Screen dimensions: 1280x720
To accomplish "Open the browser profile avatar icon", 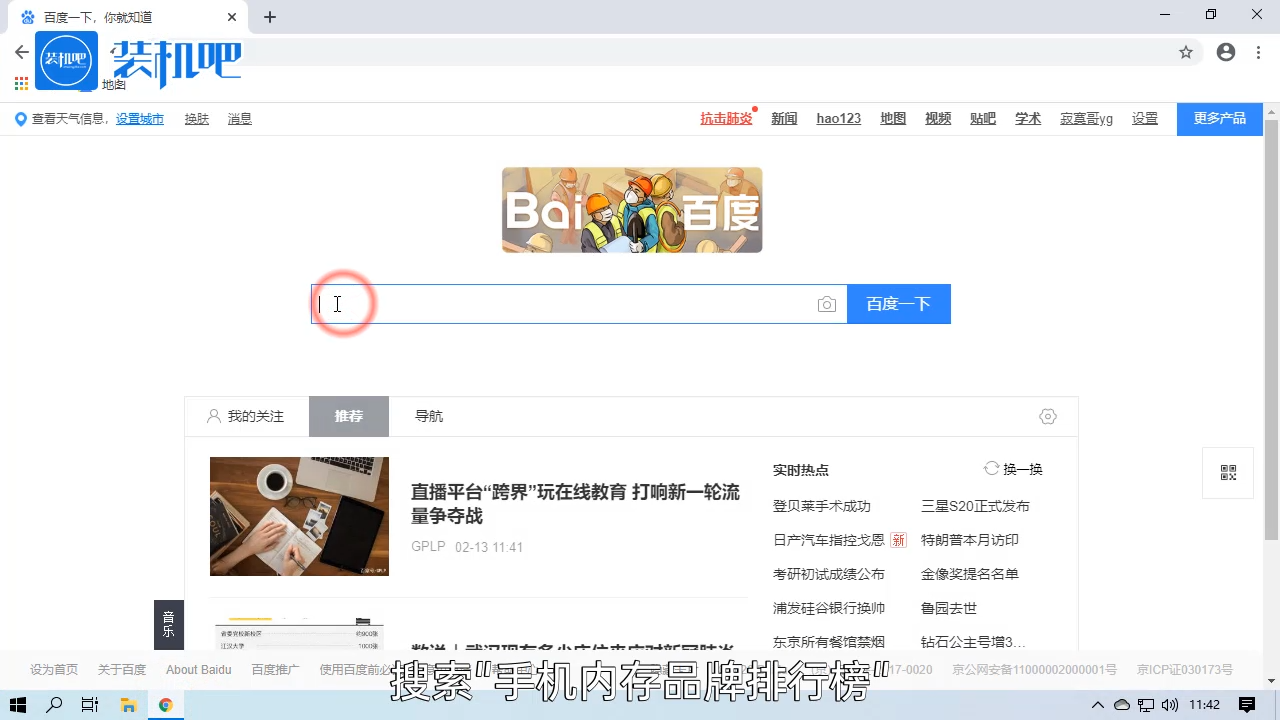I will (x=1226, y=52).
